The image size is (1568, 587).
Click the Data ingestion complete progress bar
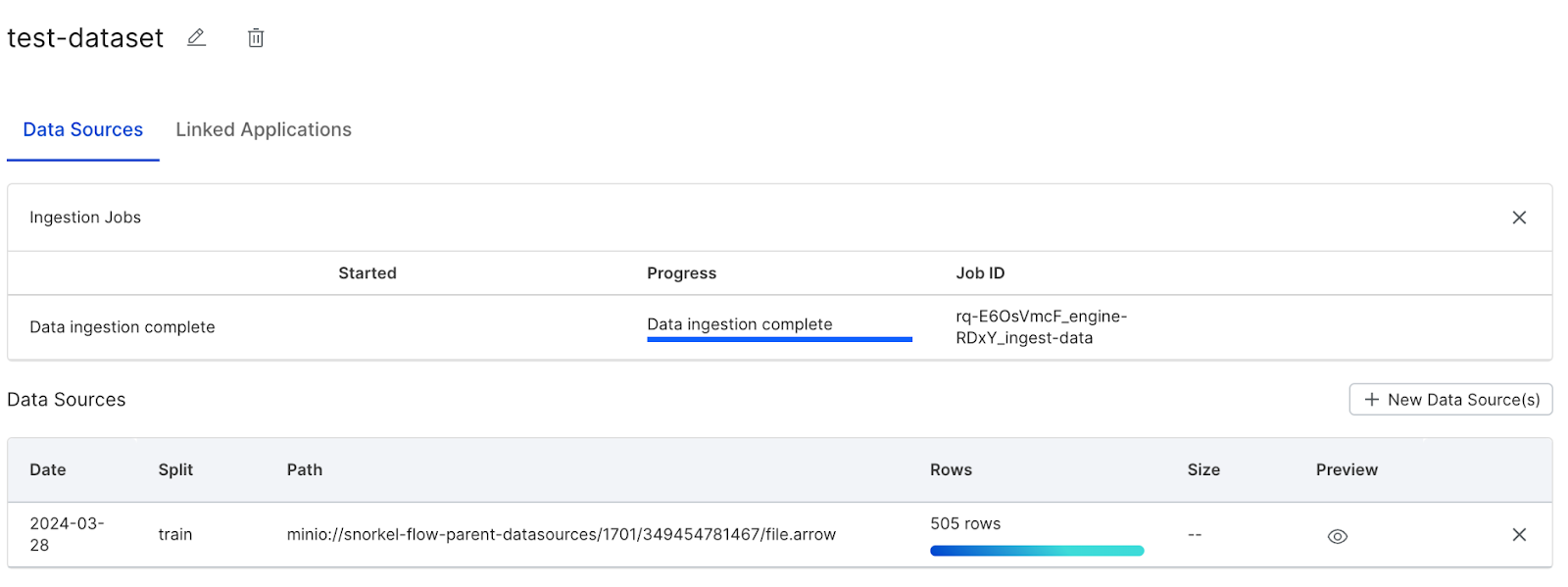[x=779, y=339]
